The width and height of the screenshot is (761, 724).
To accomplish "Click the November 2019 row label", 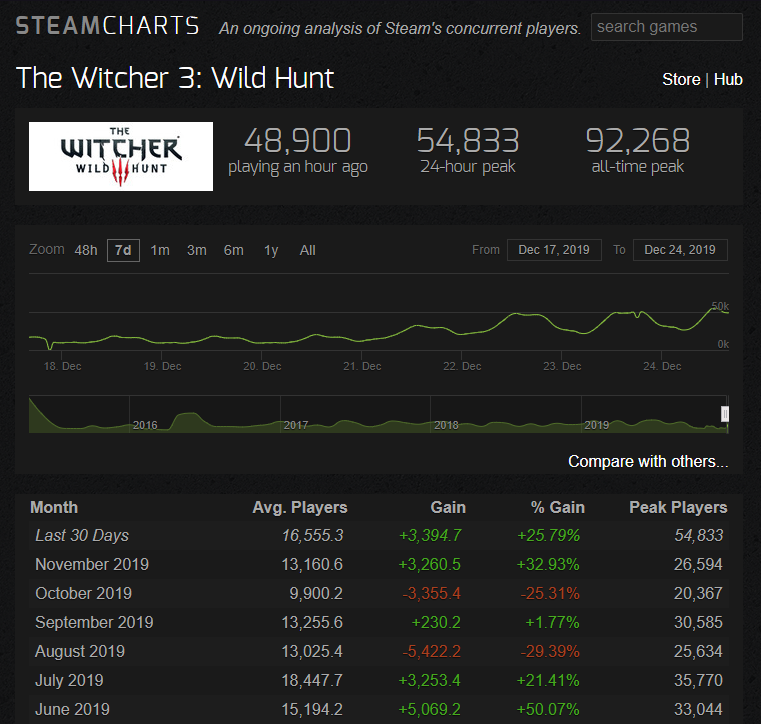I will point(92,564).
